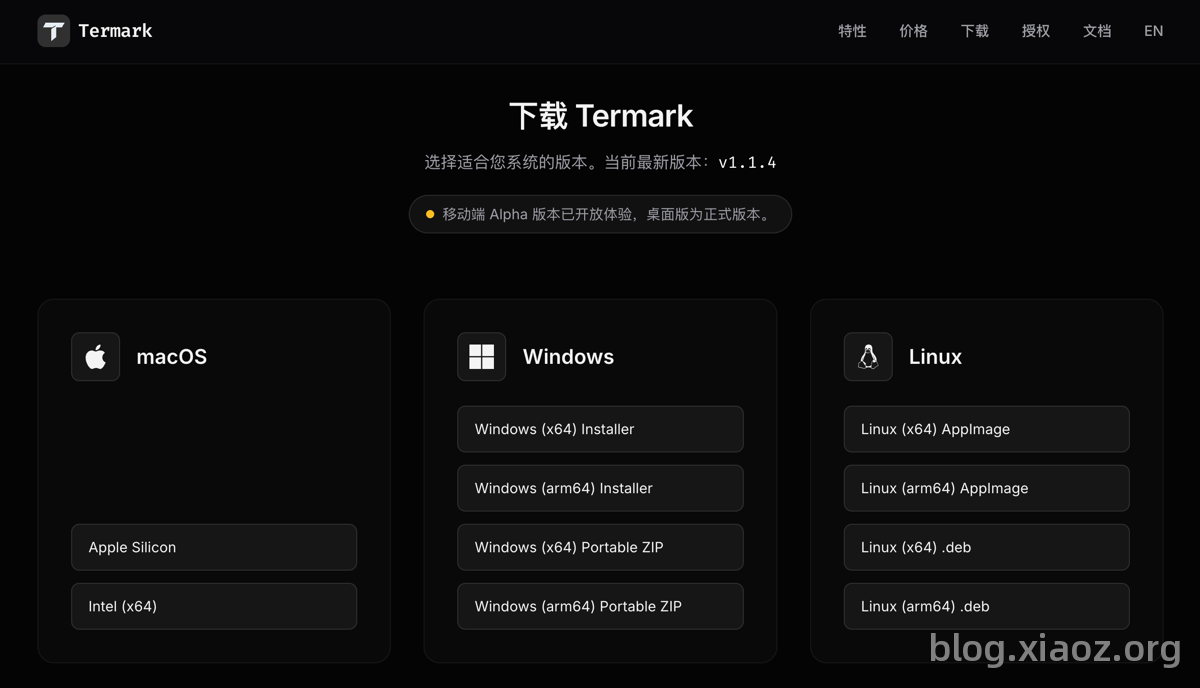Click the mobile Alpha notice banner
The height and width of the screenshot is (688, 1200).
pyautogui.click(x=600, y=214)
